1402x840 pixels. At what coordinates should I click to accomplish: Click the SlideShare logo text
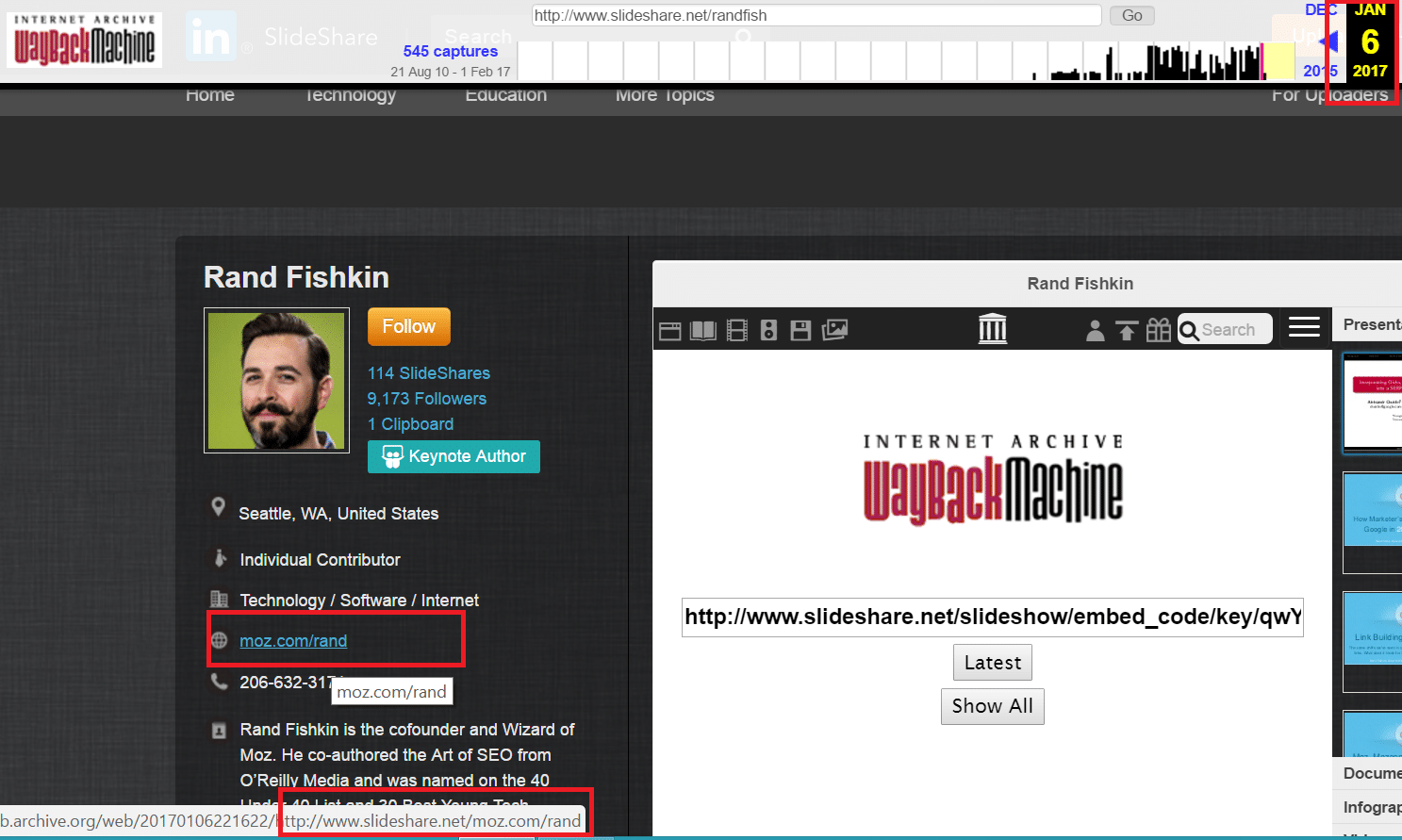click(x=321, y=37)
